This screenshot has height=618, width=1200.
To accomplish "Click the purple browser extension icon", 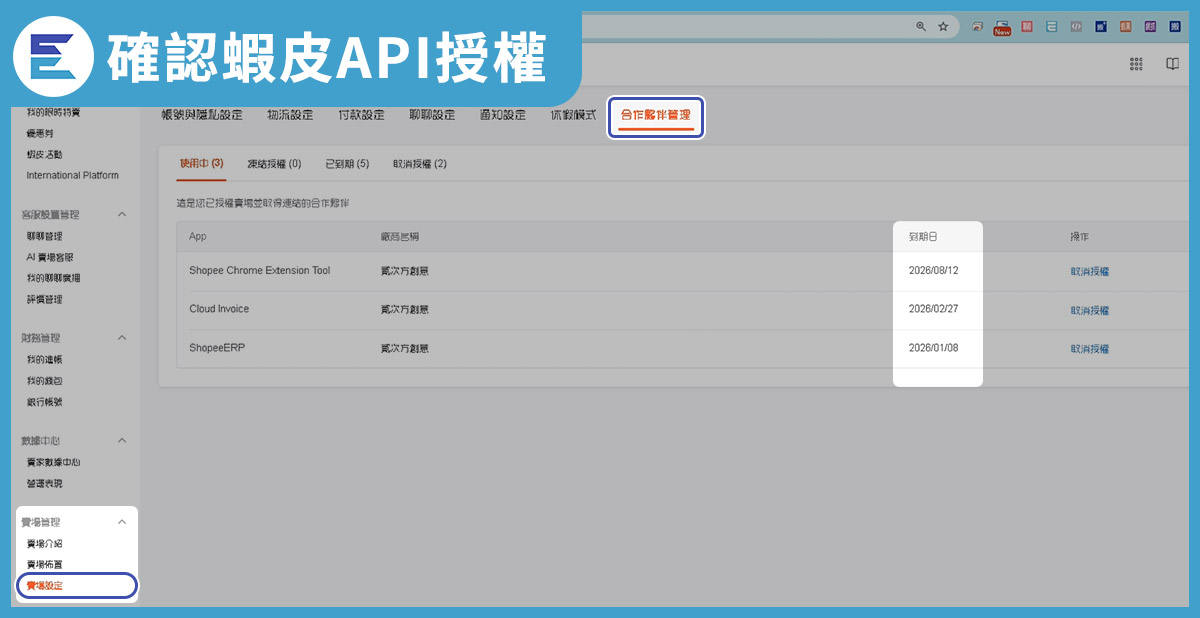I will [1150, 27].
